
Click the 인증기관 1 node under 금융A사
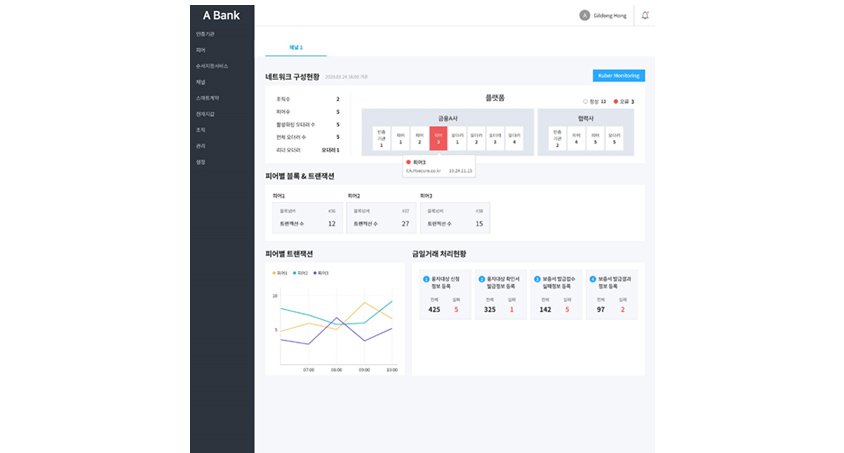(x=381, y=138)
